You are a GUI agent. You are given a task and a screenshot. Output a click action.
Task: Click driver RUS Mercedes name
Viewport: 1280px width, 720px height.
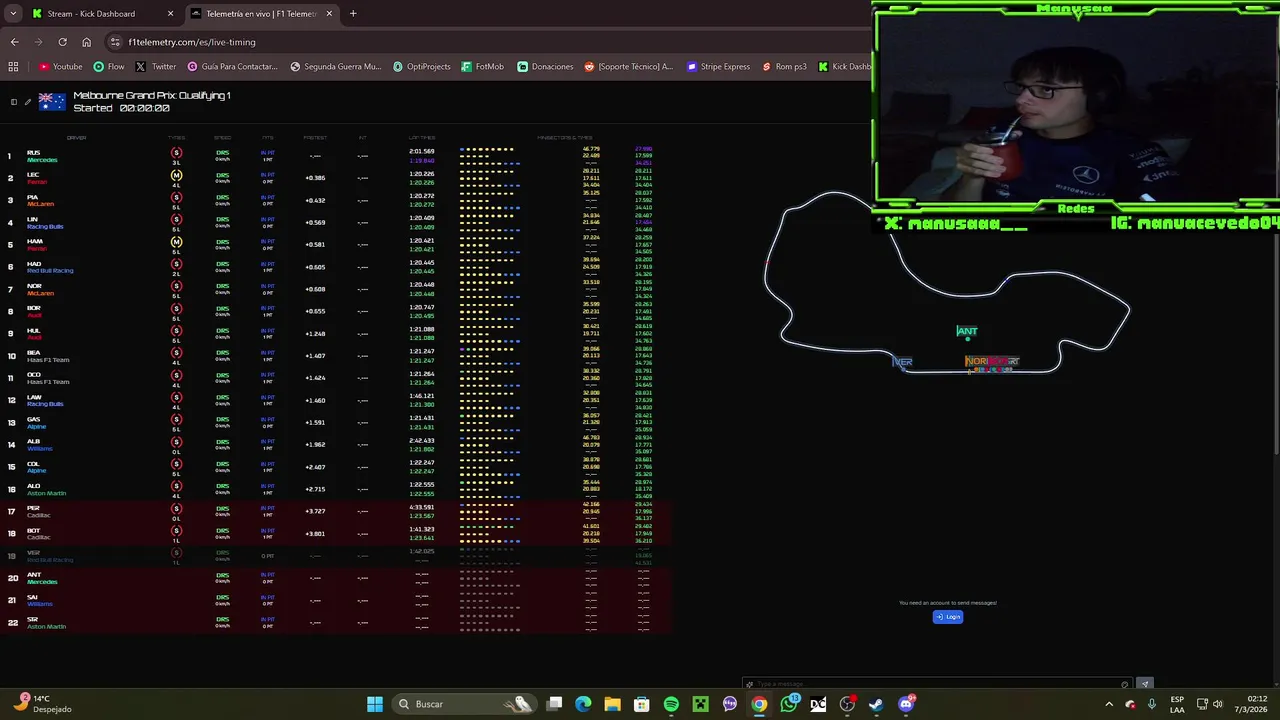click(41, 156)
